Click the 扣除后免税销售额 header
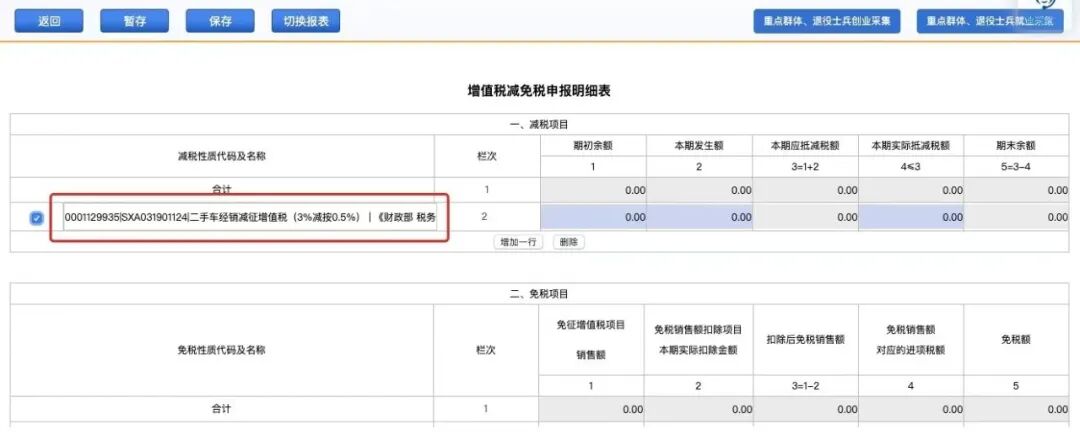 (x=805, y=339)
